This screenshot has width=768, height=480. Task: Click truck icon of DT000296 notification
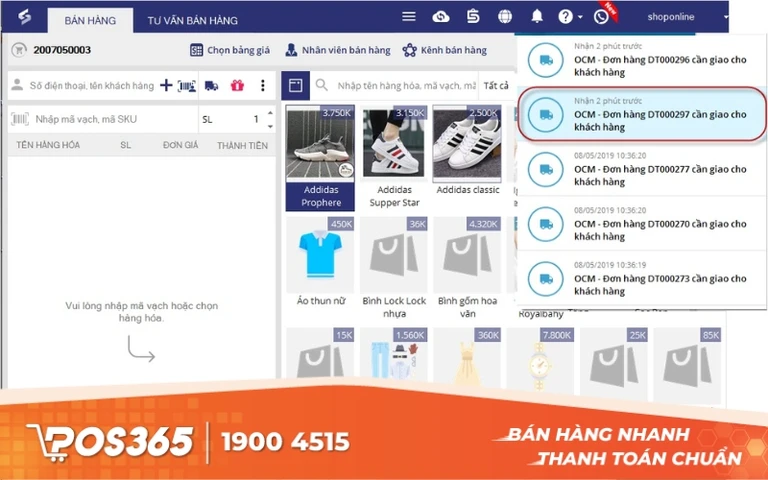click(546, 60)
